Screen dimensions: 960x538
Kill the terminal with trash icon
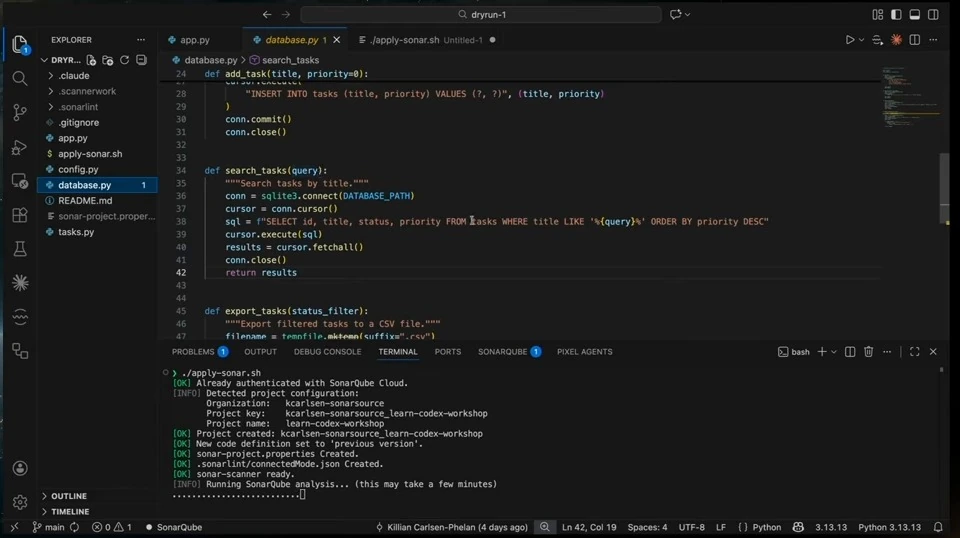(x=868, y=352)
